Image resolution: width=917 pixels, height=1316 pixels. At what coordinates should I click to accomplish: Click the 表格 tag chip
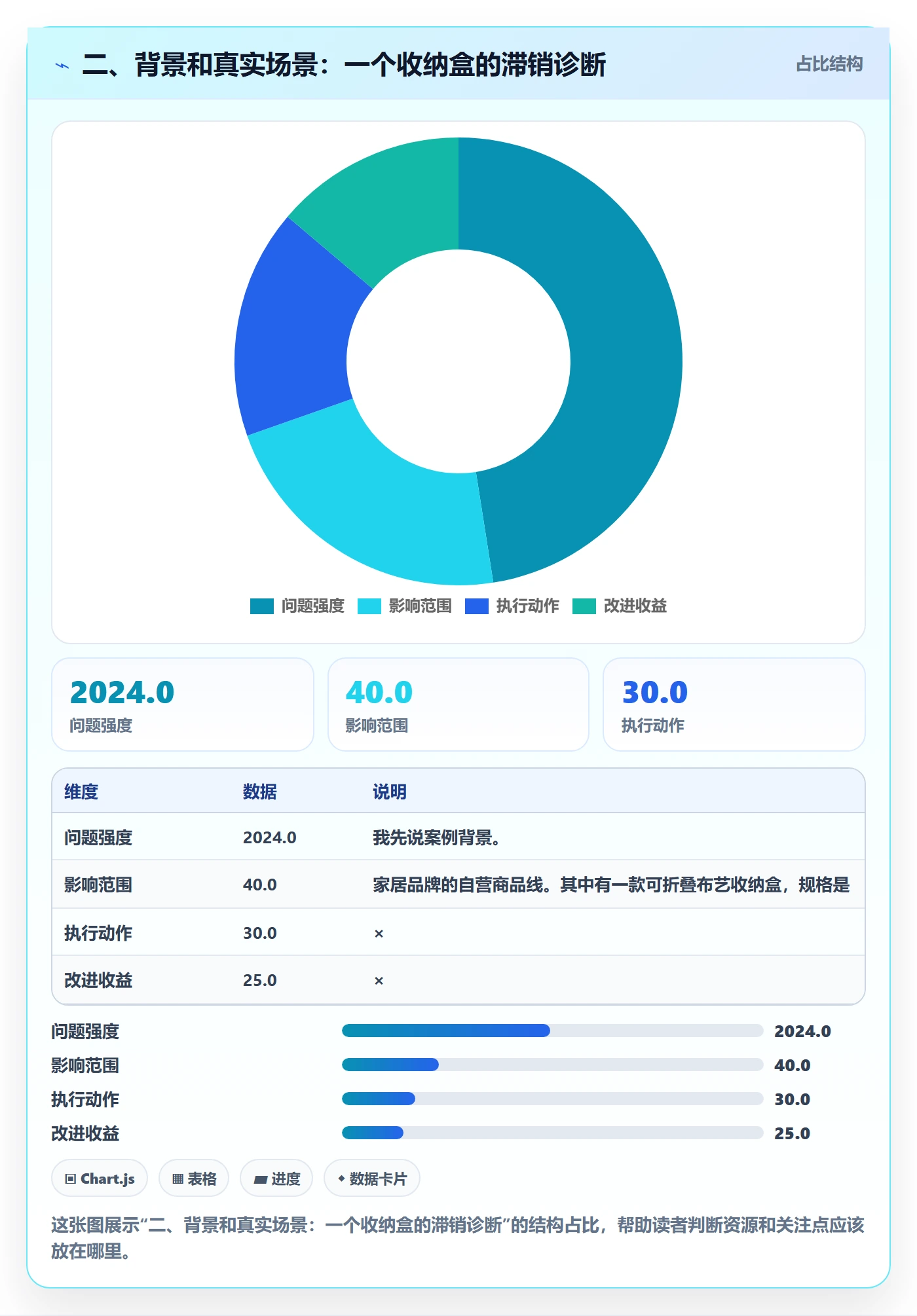(x=194, y=1179)
